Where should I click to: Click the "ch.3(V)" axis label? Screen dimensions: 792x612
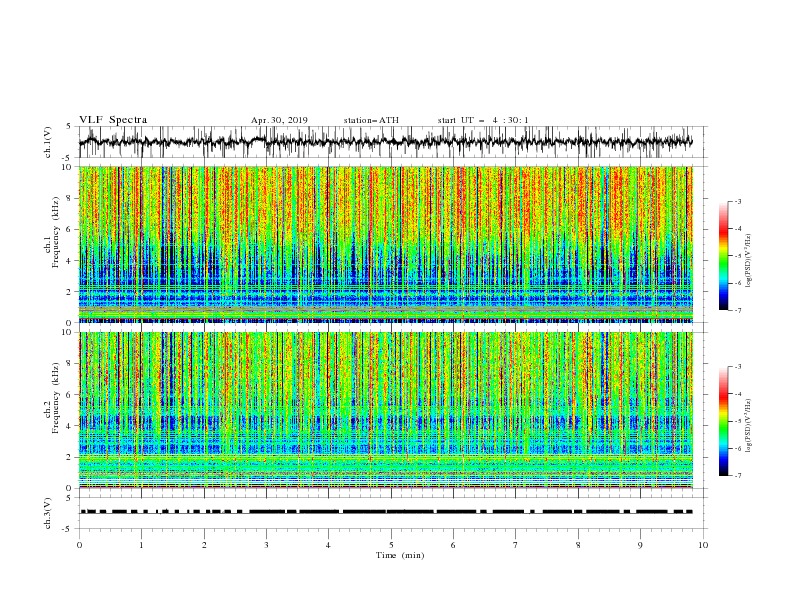point(48,513)
